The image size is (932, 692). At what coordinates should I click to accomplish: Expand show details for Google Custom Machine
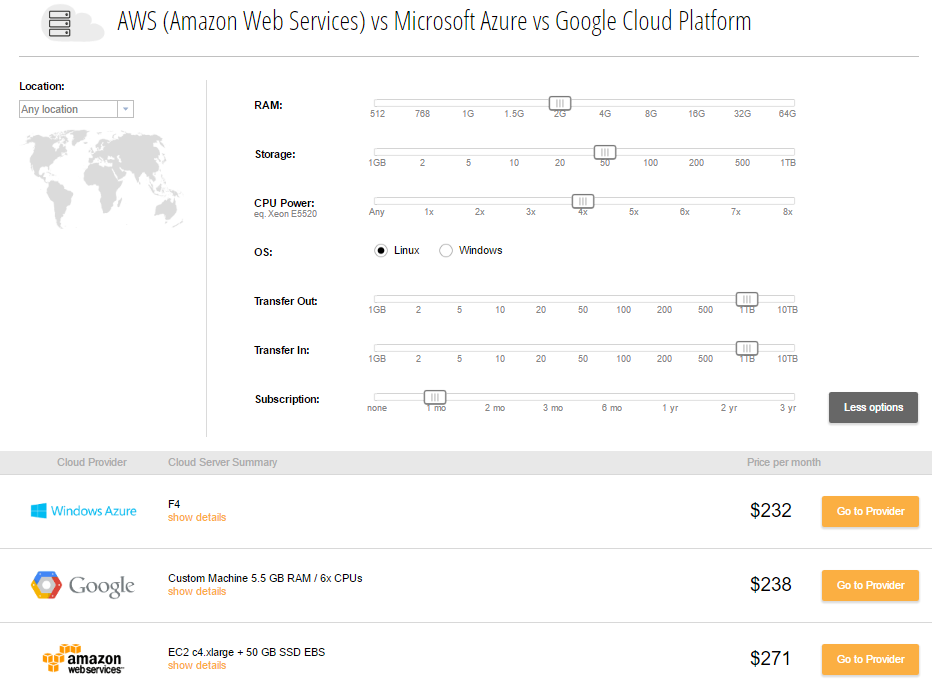pyautogui.click(x=197, y=592)
